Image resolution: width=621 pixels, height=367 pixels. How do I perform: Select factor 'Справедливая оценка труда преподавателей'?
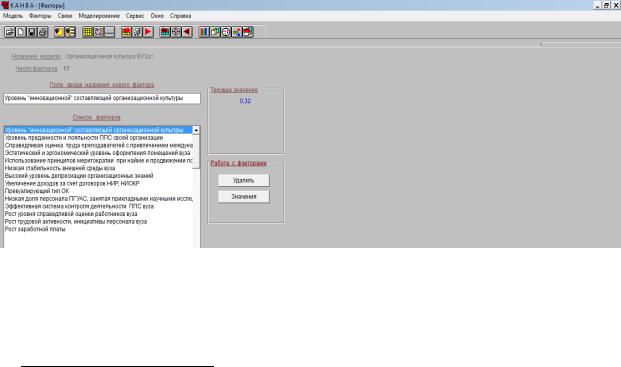click(x=98, y=145)
